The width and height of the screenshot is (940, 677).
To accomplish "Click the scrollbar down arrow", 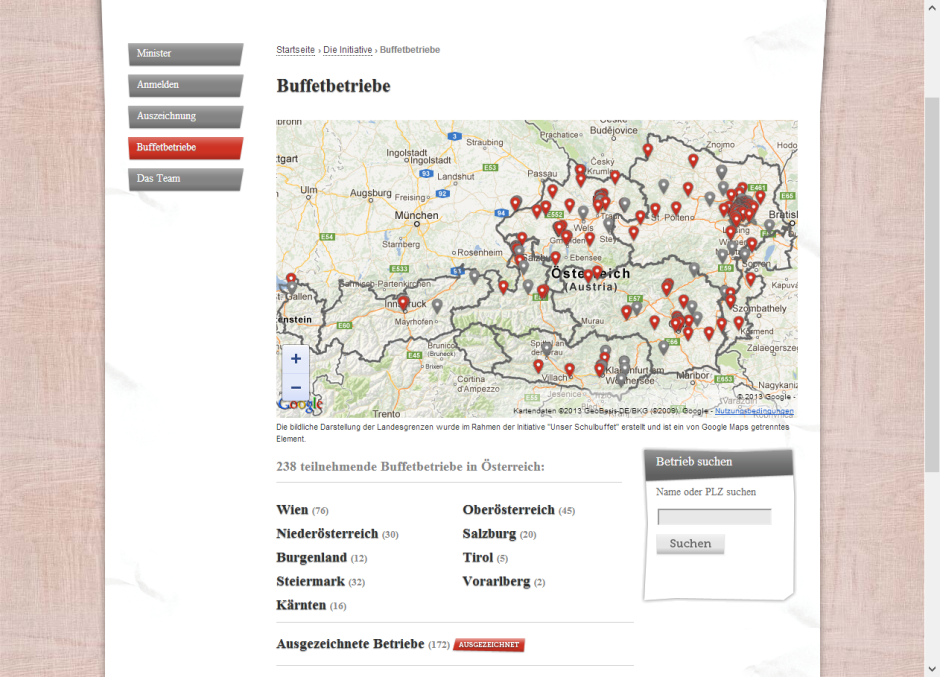I will 932,669.
